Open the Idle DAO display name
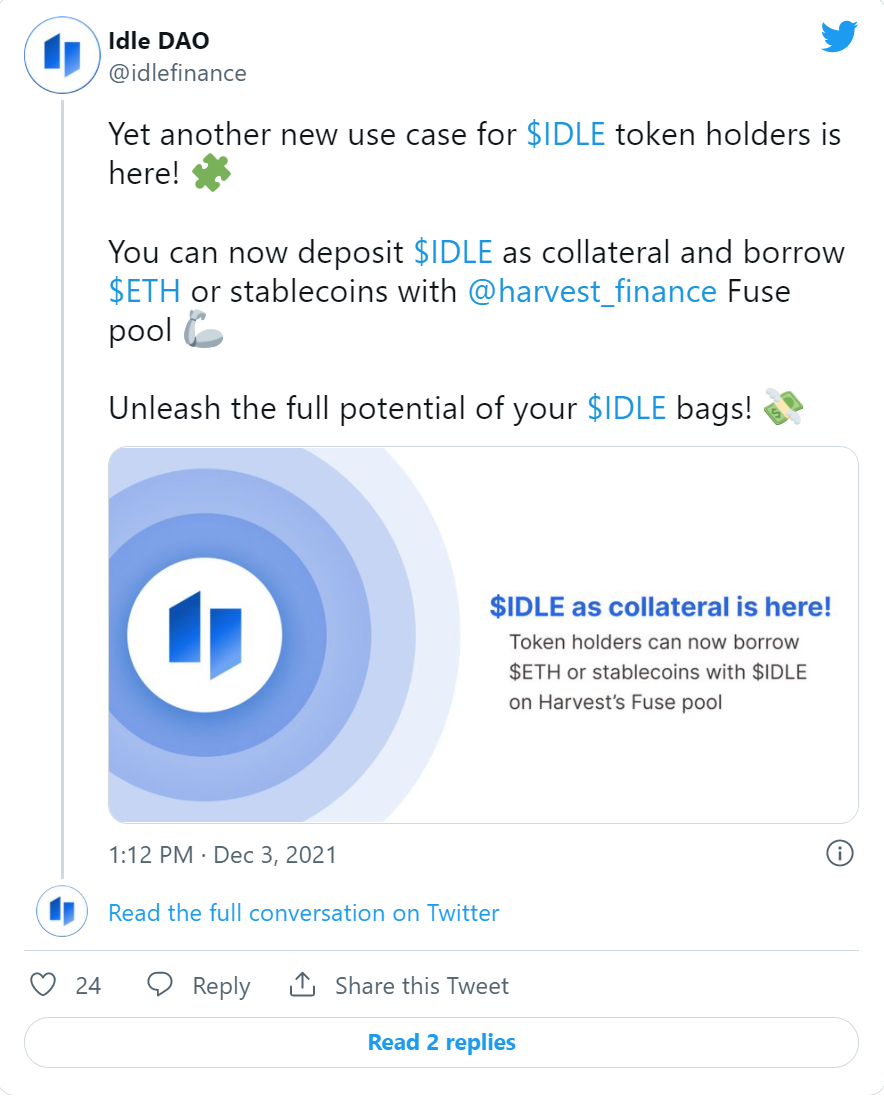884x1096 pixels. point(159,41)
